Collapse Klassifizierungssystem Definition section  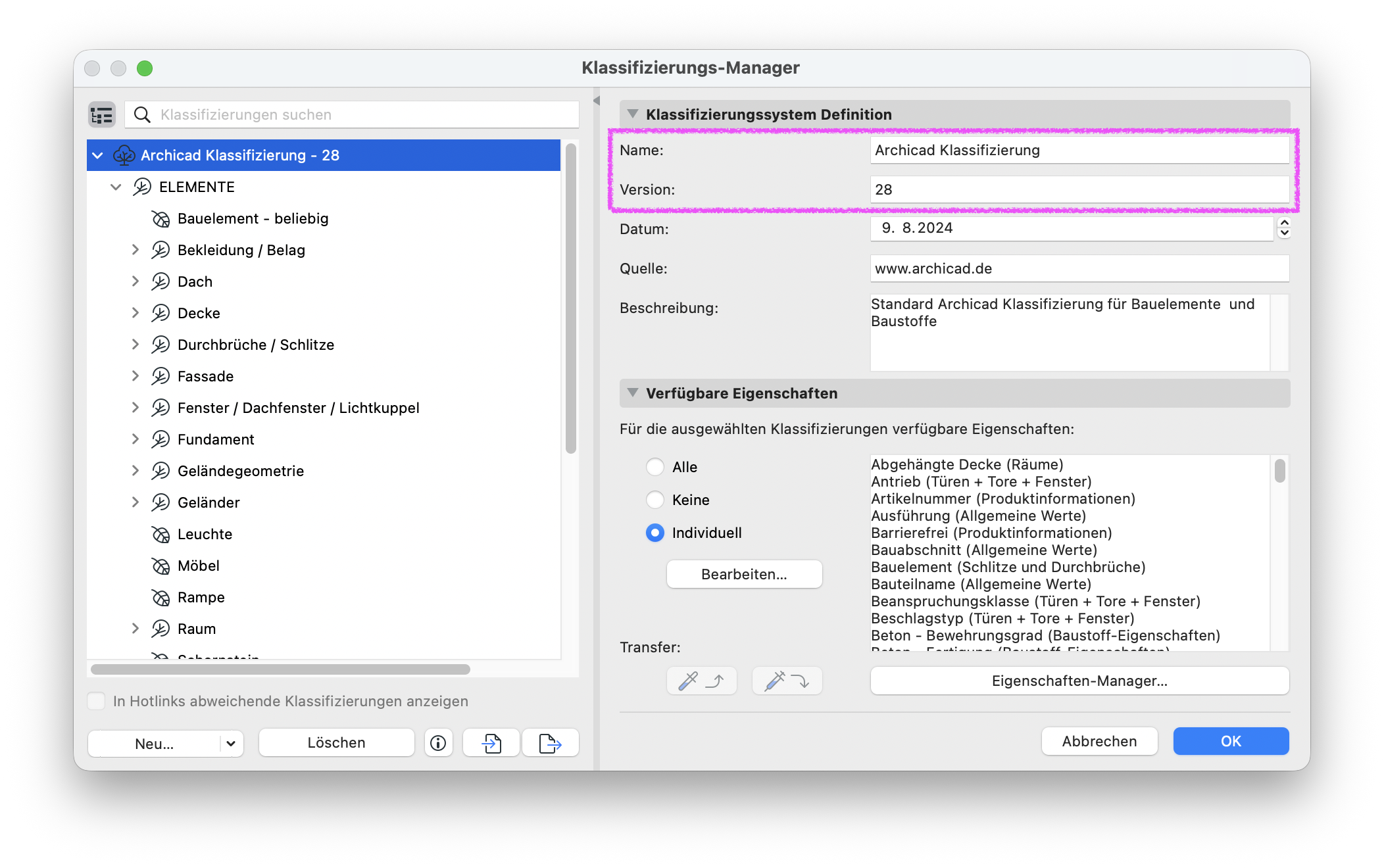click(x=633, y=114)
